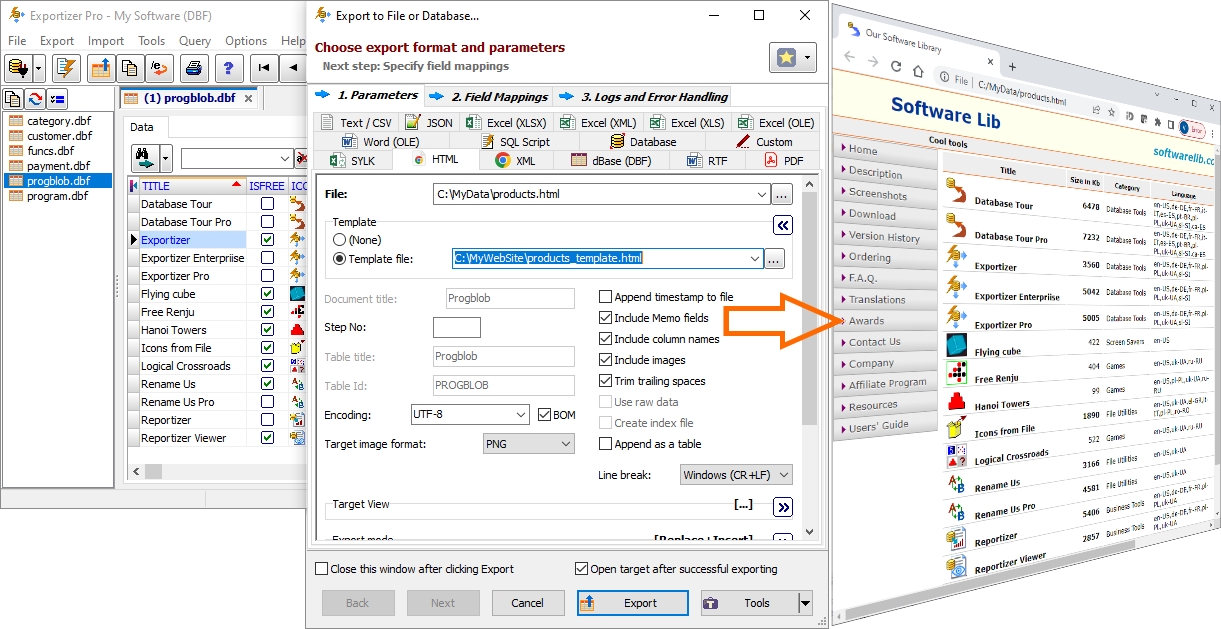Open the Export menu in Exportizer
1221x629 pixels.
[57, 41]
